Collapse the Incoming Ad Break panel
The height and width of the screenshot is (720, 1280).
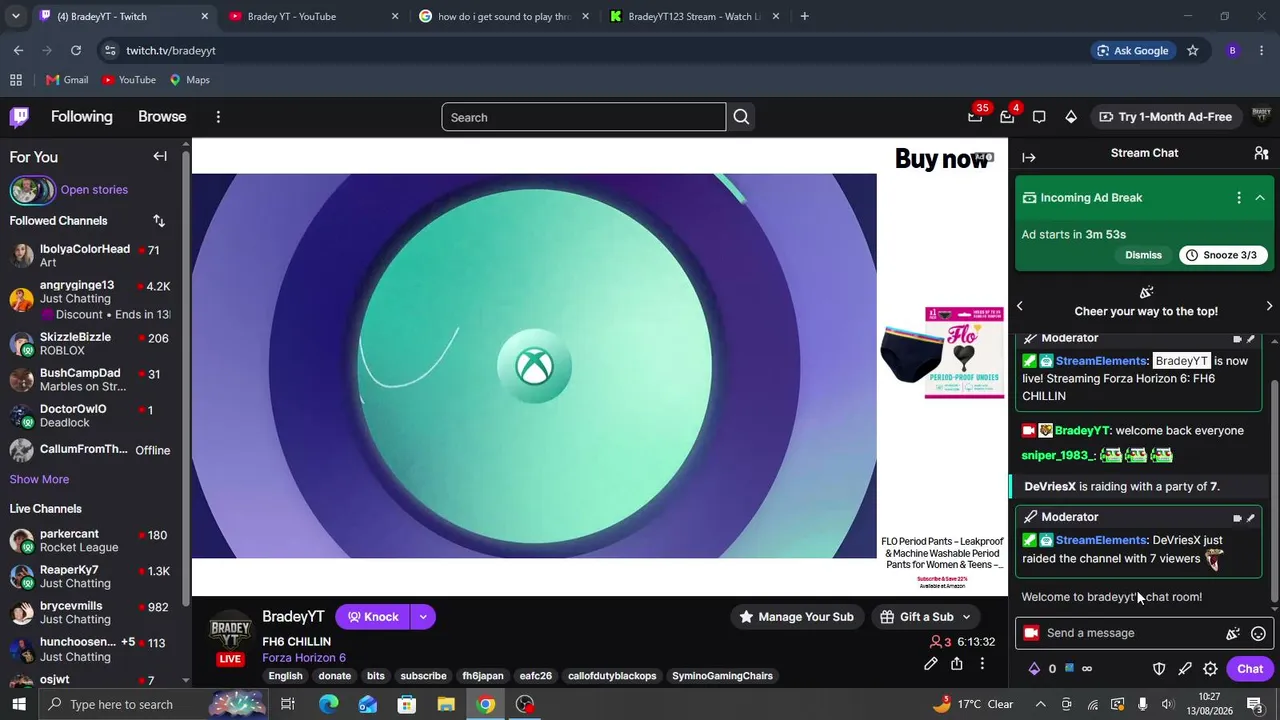[1260, 198]
